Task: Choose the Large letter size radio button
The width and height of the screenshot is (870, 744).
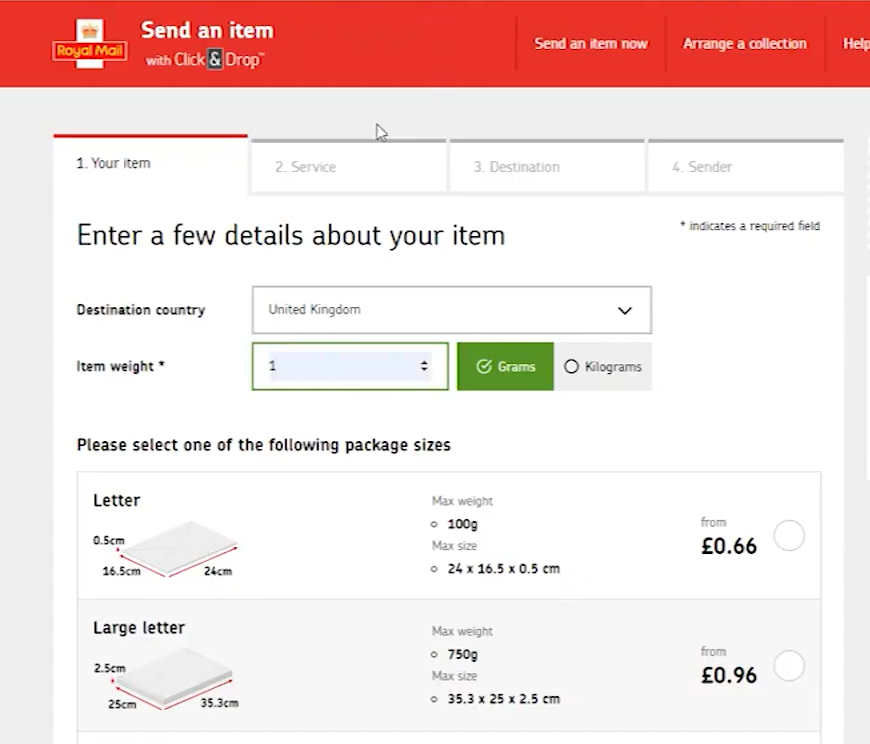Action: 789,666
